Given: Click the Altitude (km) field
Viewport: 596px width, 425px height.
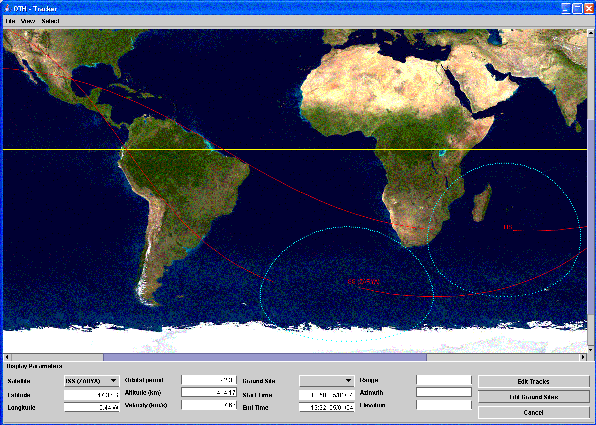Looking at the screenshot, I should (209, 392).
